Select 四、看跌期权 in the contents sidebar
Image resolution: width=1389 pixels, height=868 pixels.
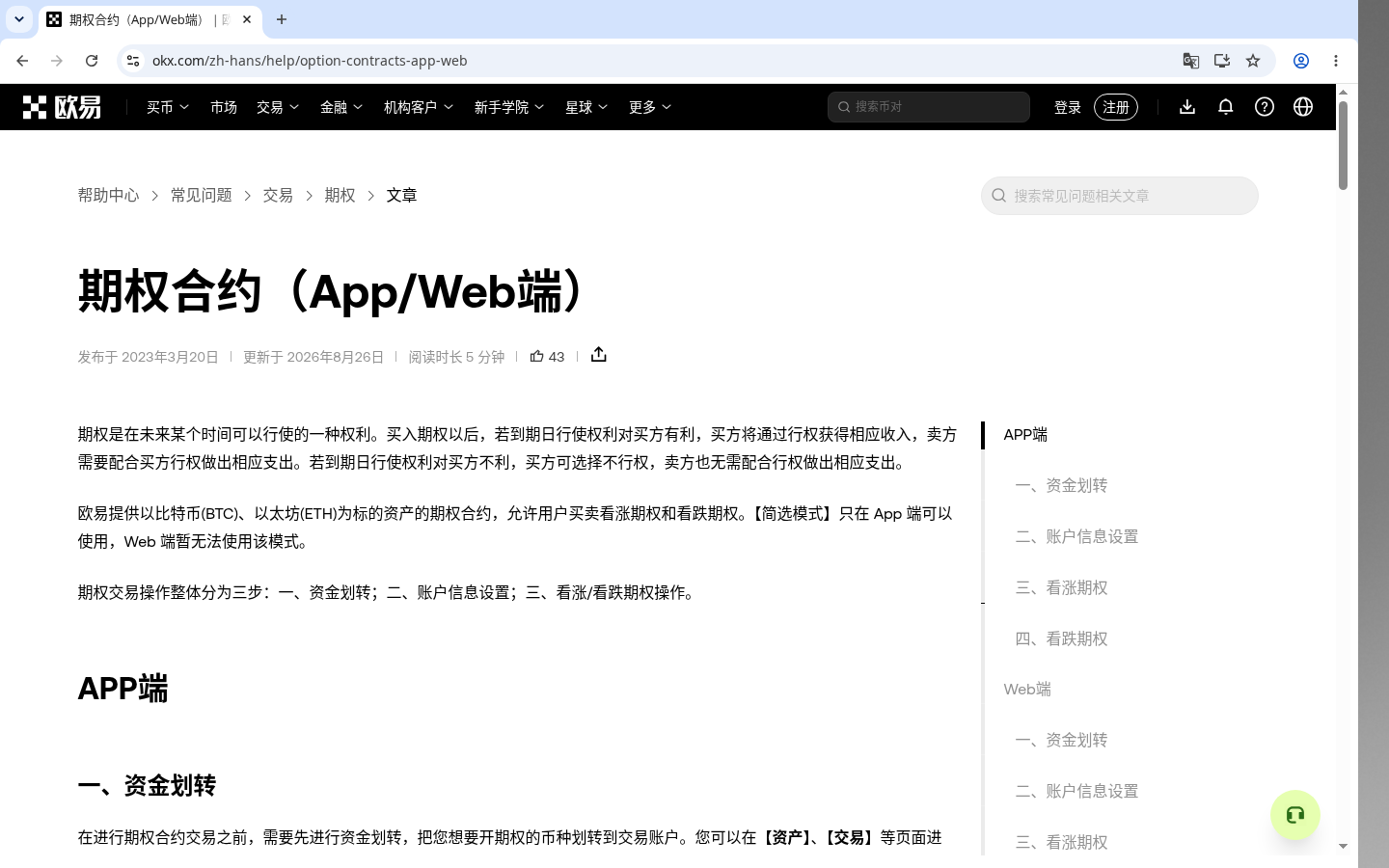(x=1061, y=638)
